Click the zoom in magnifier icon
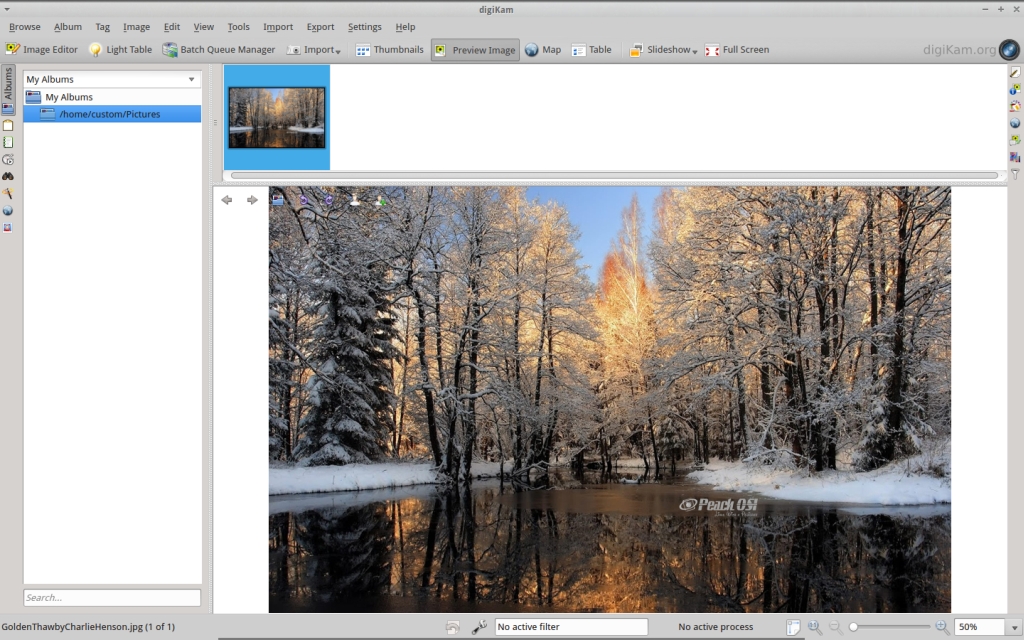1024x640 pixels. (941, 627)
